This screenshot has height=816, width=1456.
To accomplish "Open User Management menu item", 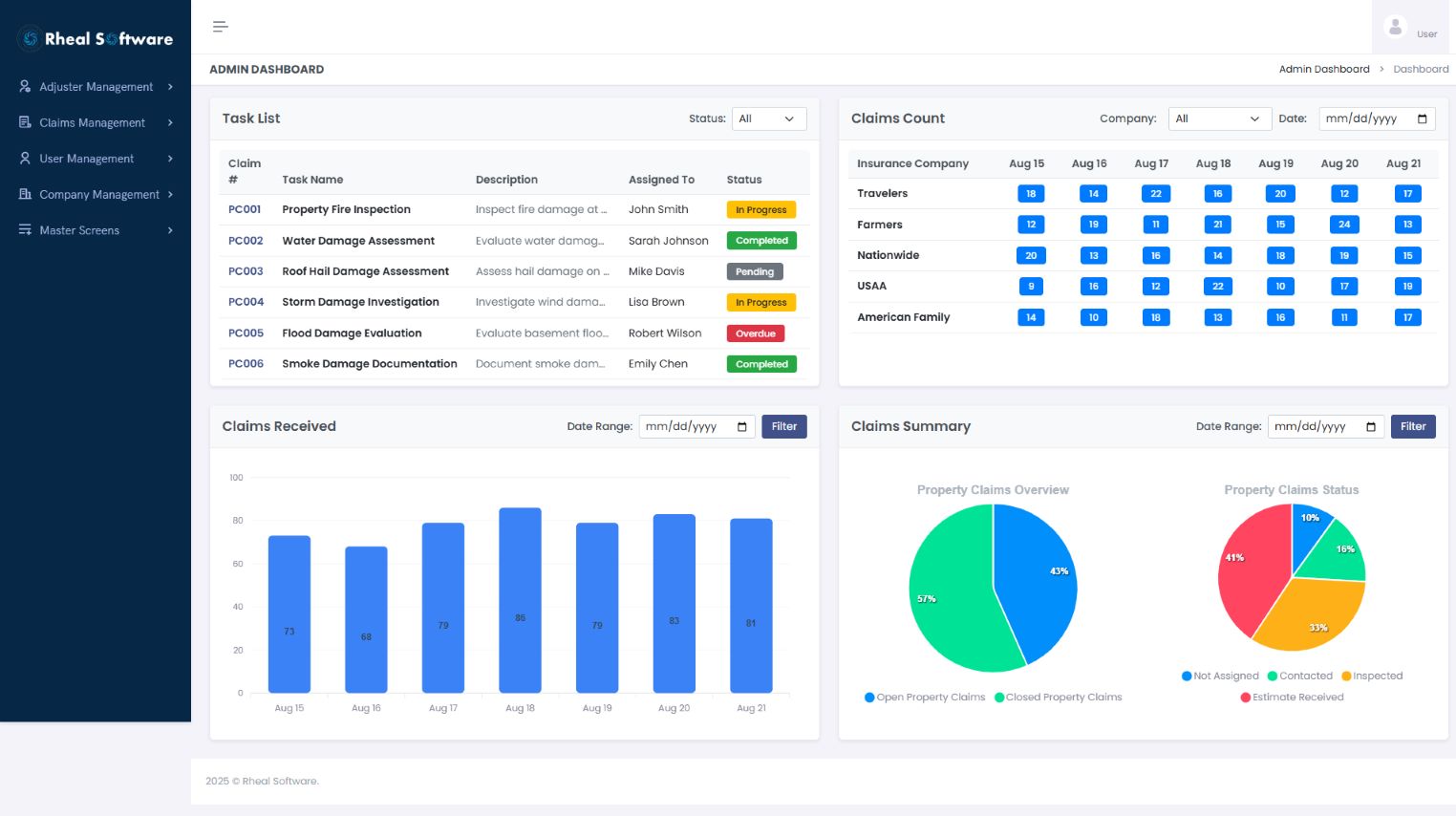I will [96, 159].
